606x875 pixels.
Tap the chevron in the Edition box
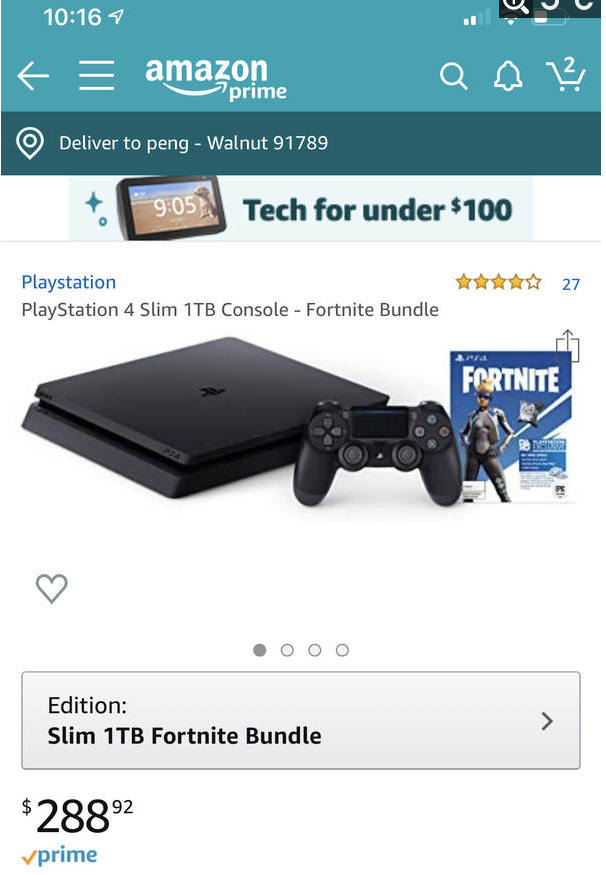point(547,722)
